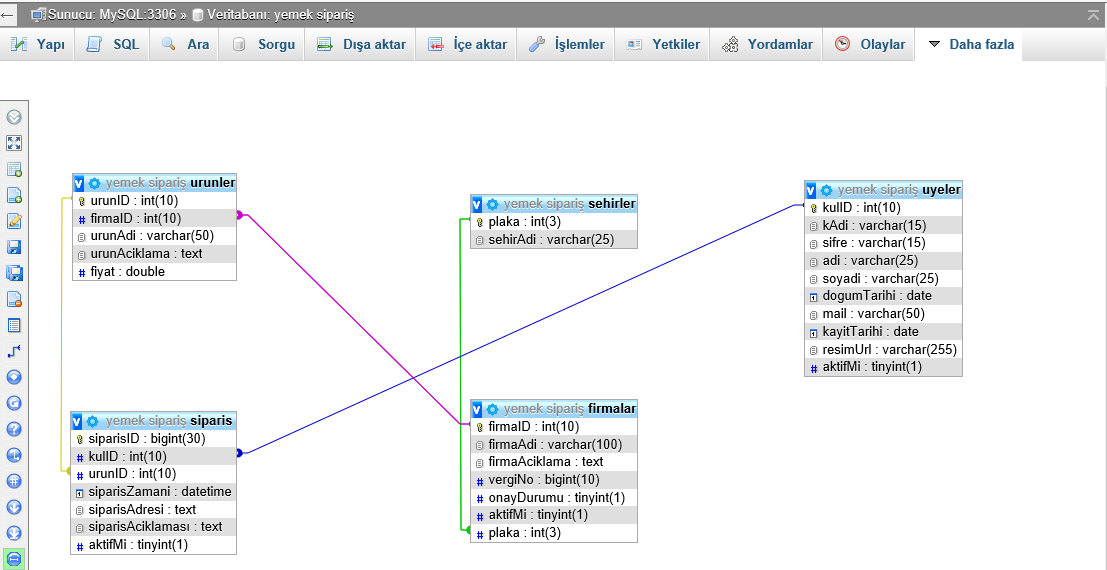1107x570 pixels.
Task: Select the siparisZamani column in siparis table
Action: [x=159, y=492]
